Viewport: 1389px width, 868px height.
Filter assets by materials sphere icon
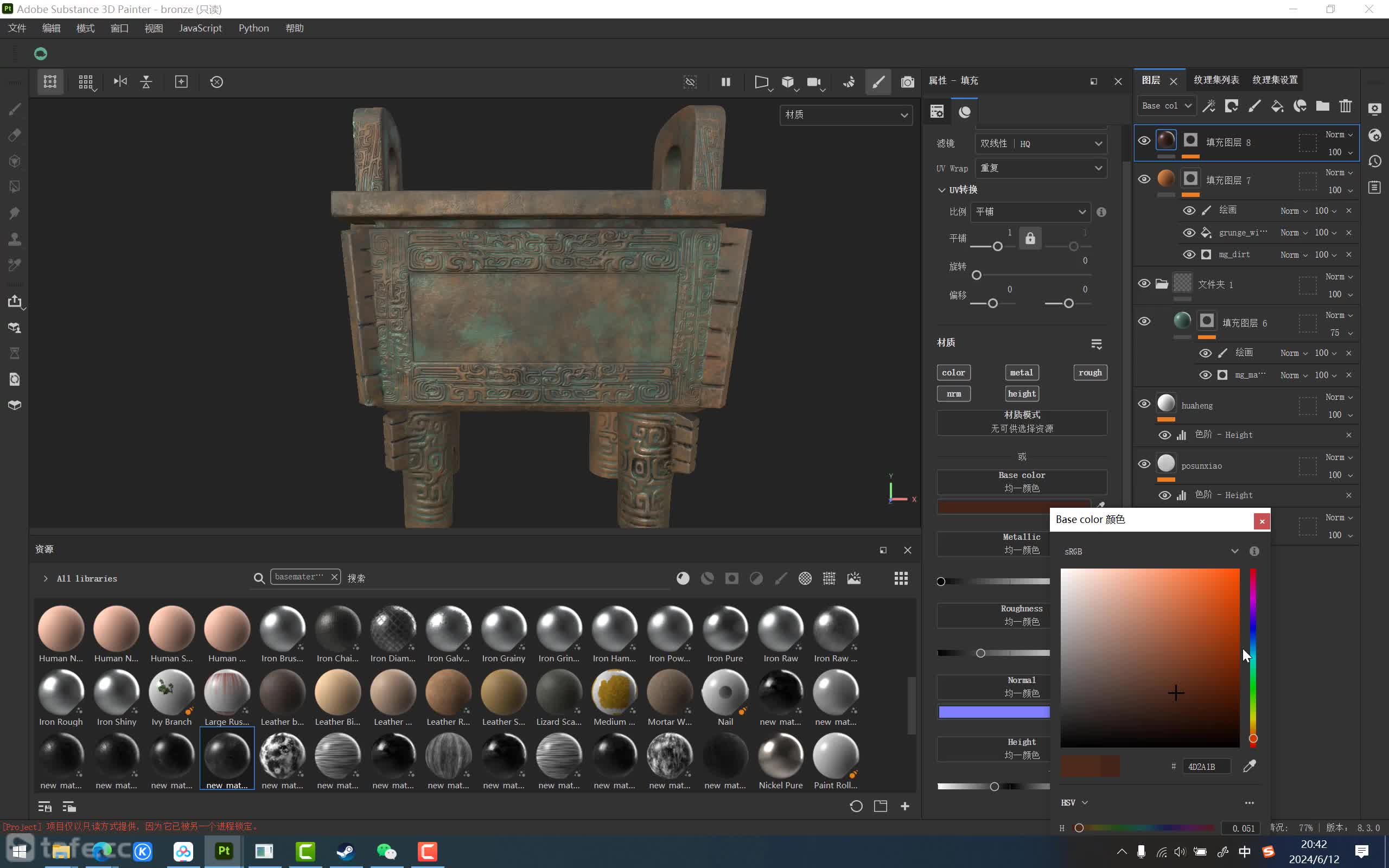coord(683,578)
